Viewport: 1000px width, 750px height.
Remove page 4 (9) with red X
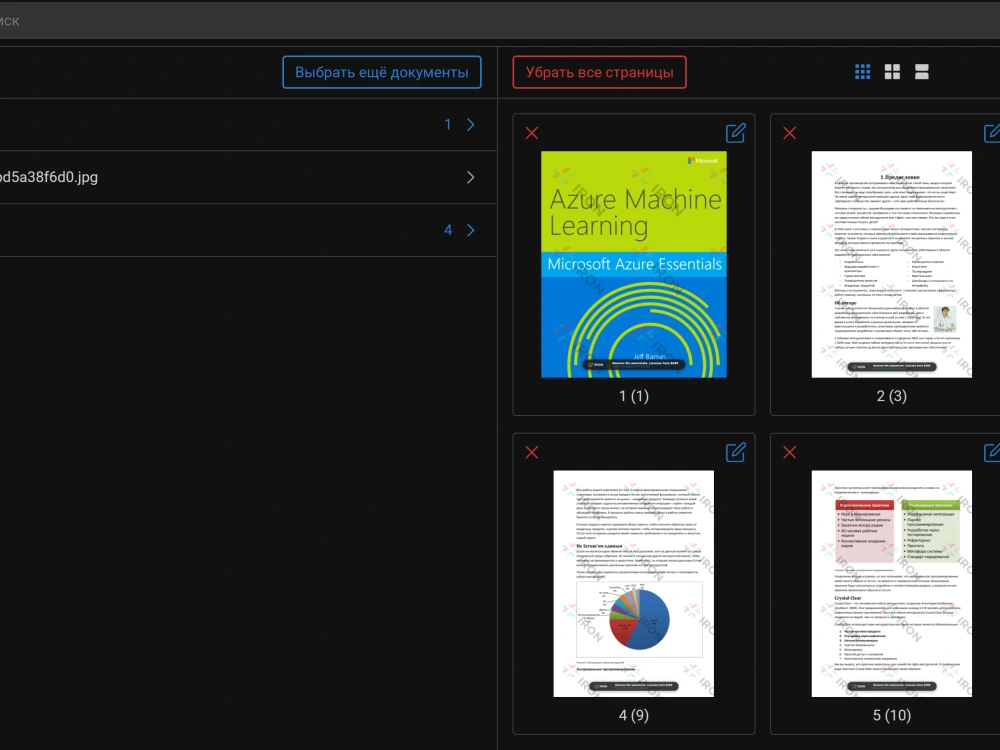tap(532, 452)
